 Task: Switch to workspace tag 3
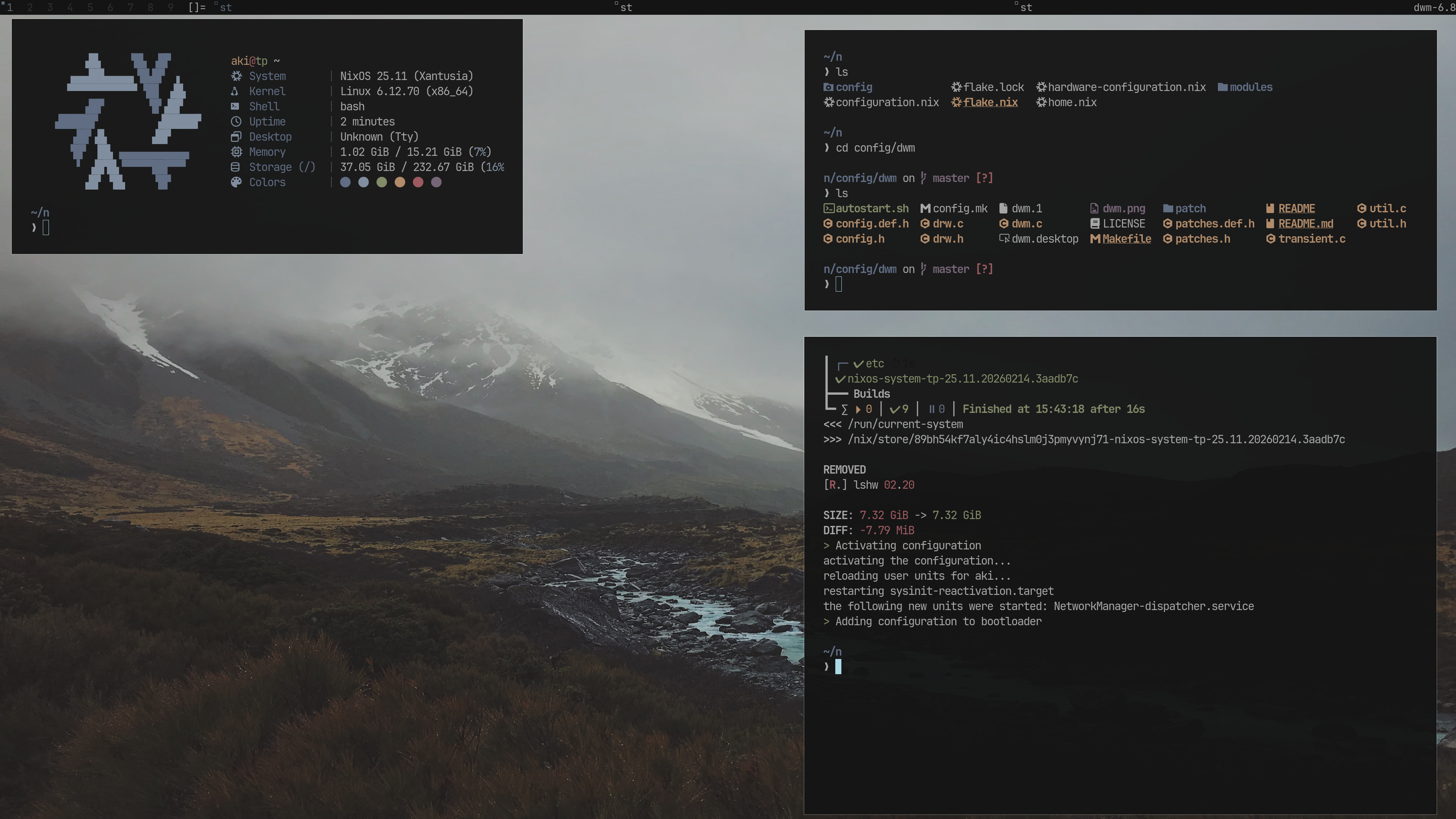[50, 7]
